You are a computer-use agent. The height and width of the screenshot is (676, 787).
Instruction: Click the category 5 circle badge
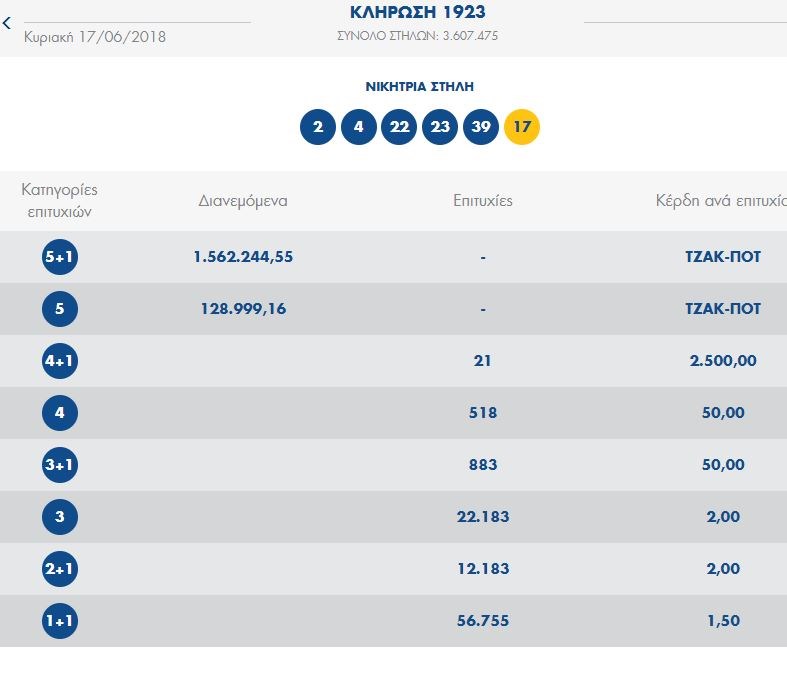(60, 309)
